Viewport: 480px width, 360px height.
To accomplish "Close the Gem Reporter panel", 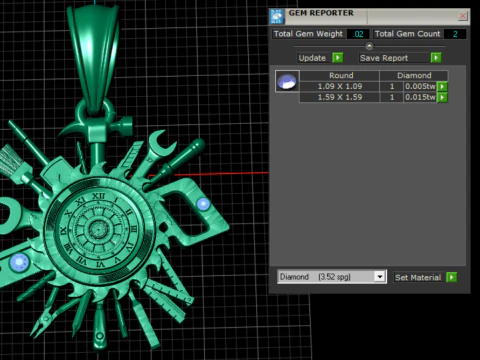I will [463, 16].
